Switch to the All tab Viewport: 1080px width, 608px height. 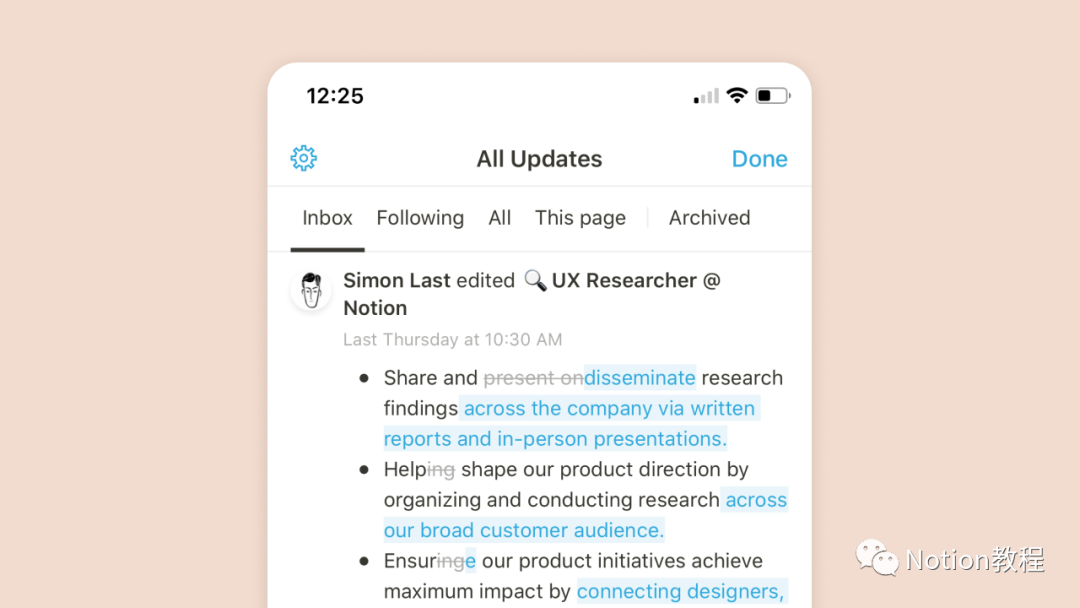tap(500, 218)
